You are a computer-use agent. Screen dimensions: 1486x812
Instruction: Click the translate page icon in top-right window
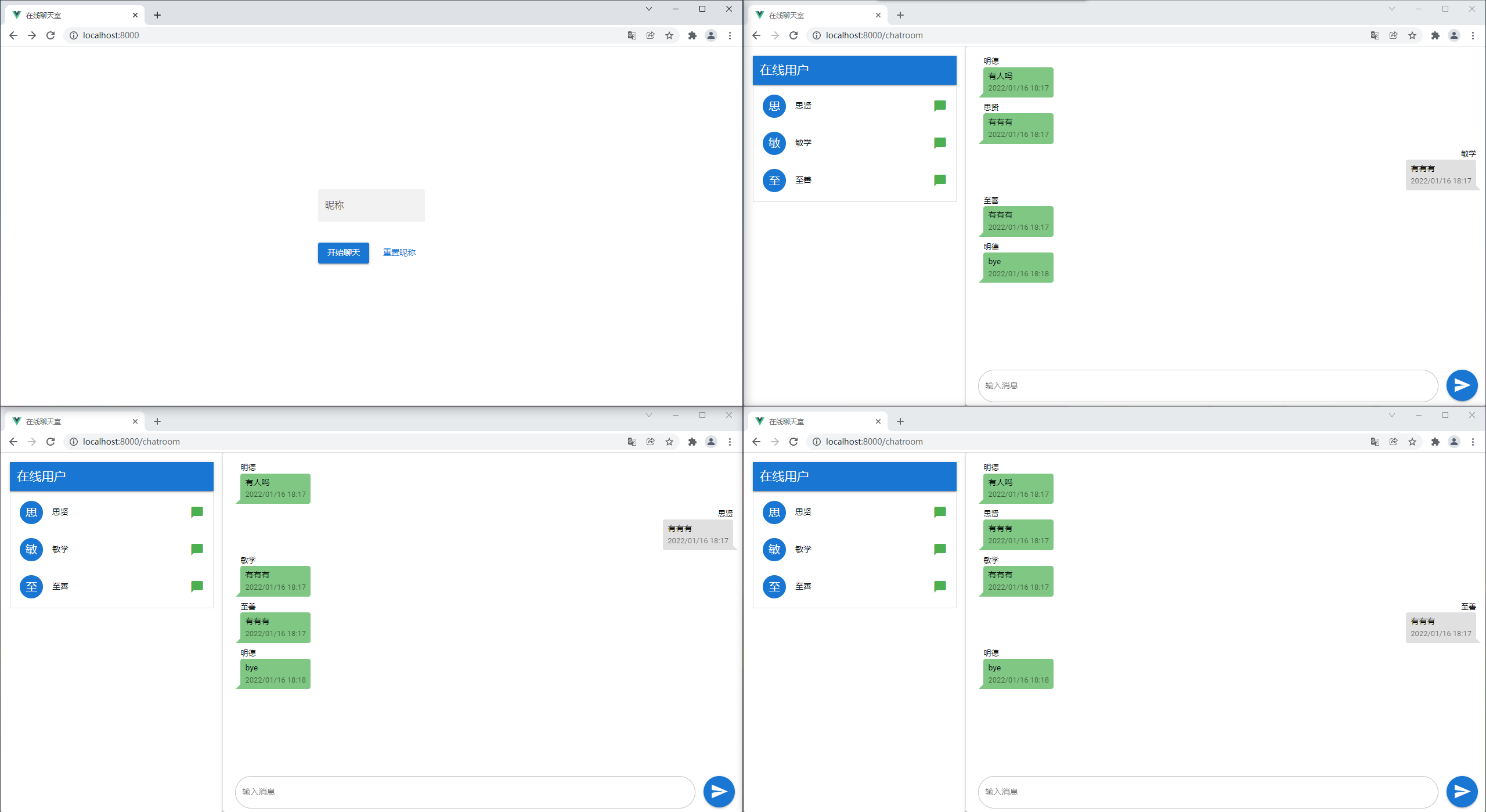[x=1375, y=35]
